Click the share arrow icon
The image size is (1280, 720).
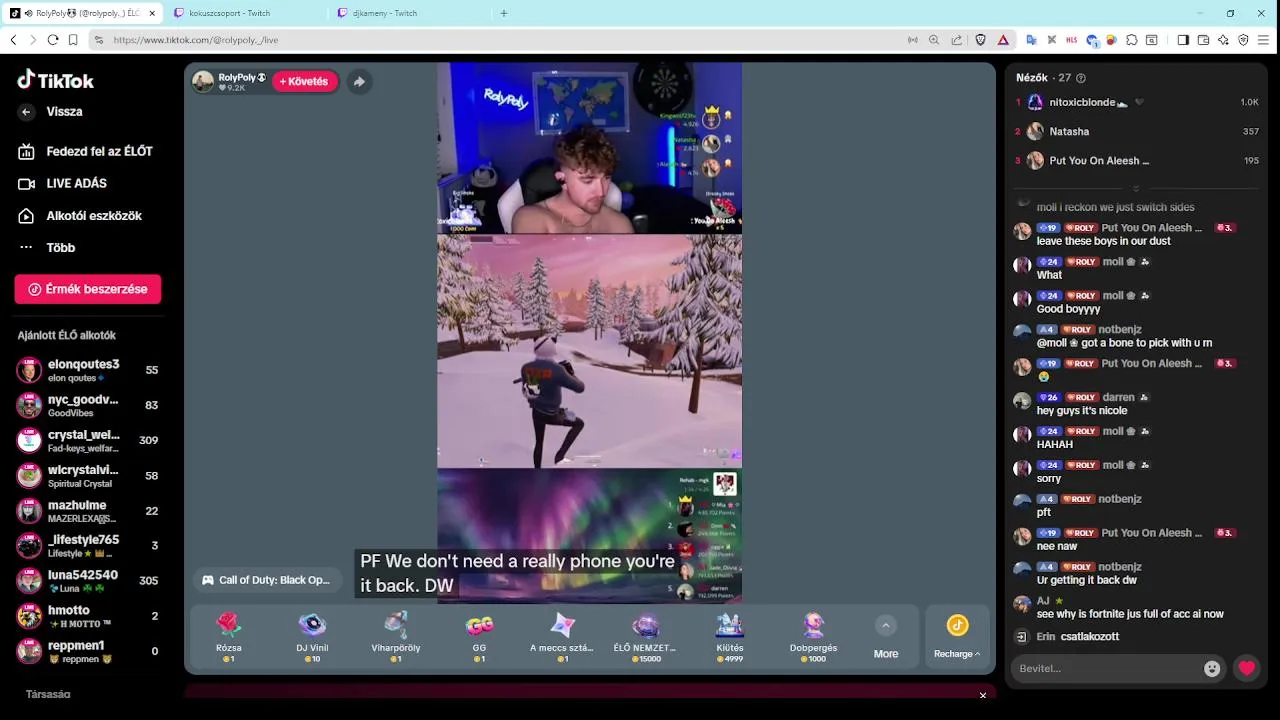359,82
